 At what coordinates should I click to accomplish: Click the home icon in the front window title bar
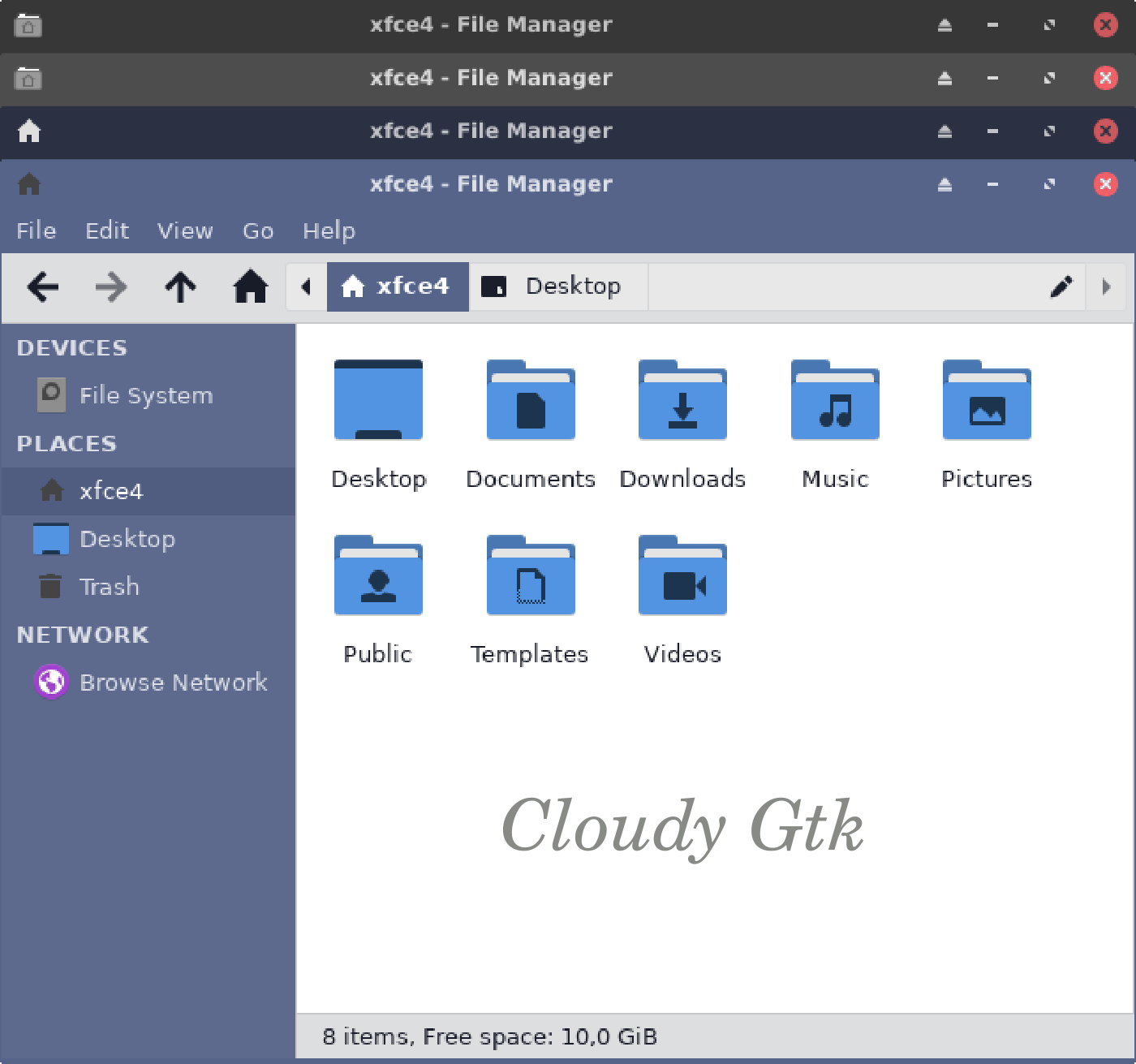pos(29,184)
